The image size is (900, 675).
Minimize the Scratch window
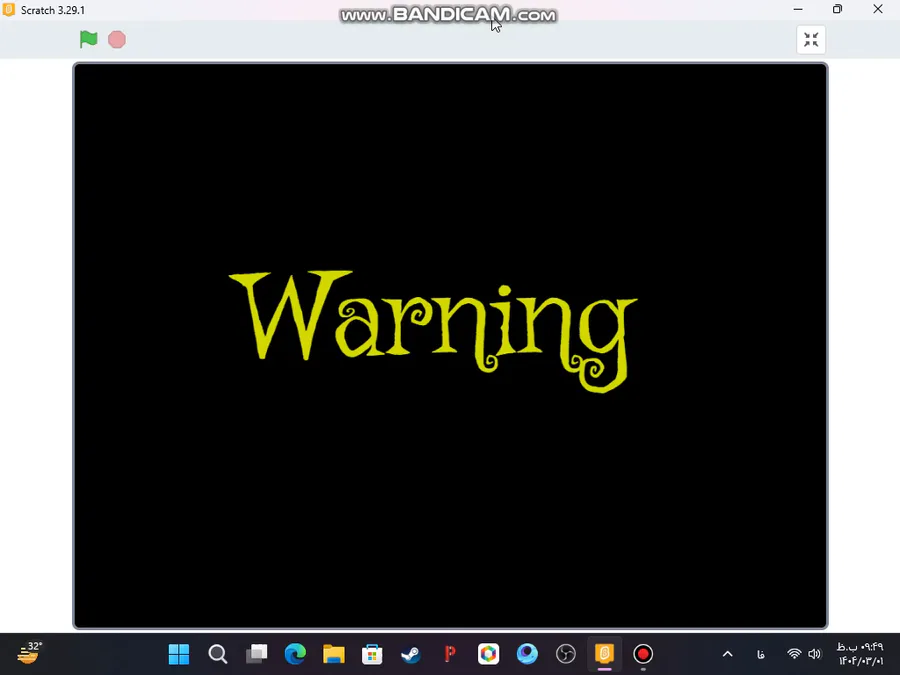click(798, 9)
